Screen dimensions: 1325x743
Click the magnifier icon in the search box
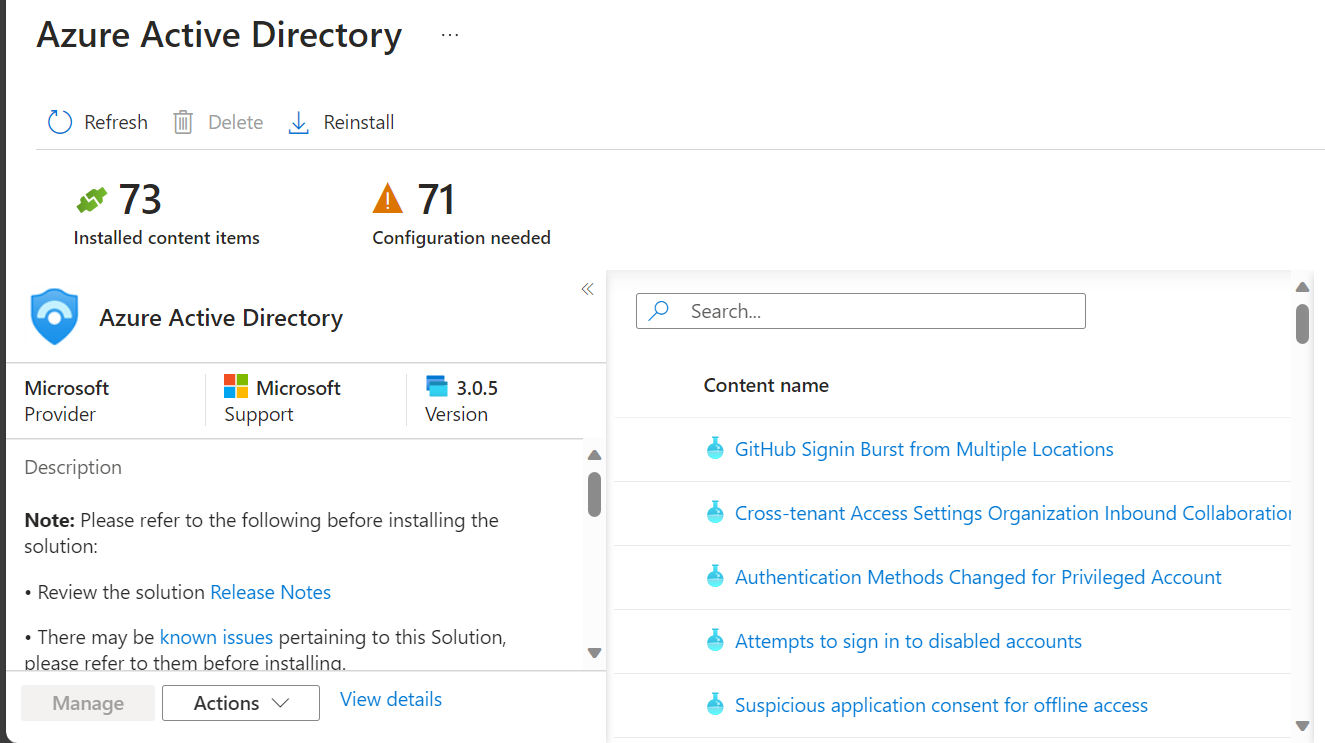(659, 311)
